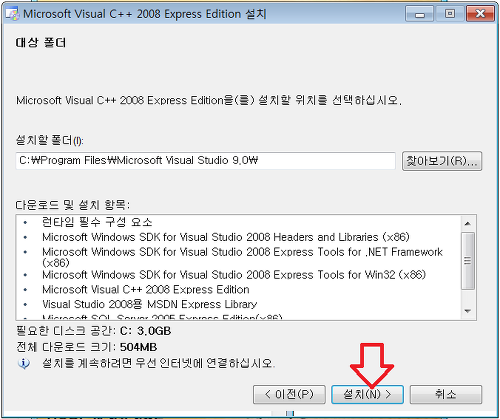
Task: Click inside the install folder path field
Action: [205, 161]
